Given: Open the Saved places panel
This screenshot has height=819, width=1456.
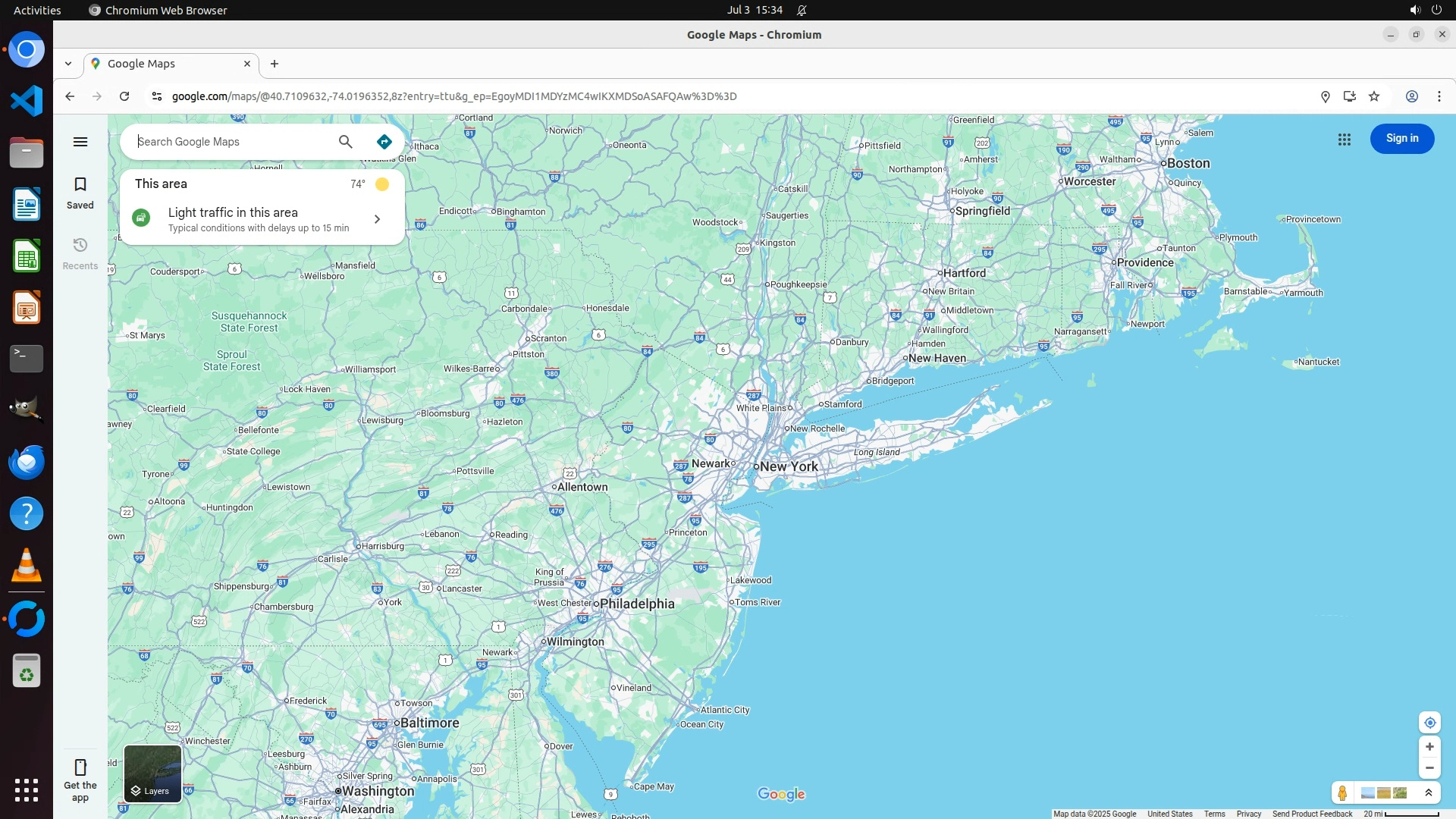Looking at the screenshot, I should click(80, 193).
